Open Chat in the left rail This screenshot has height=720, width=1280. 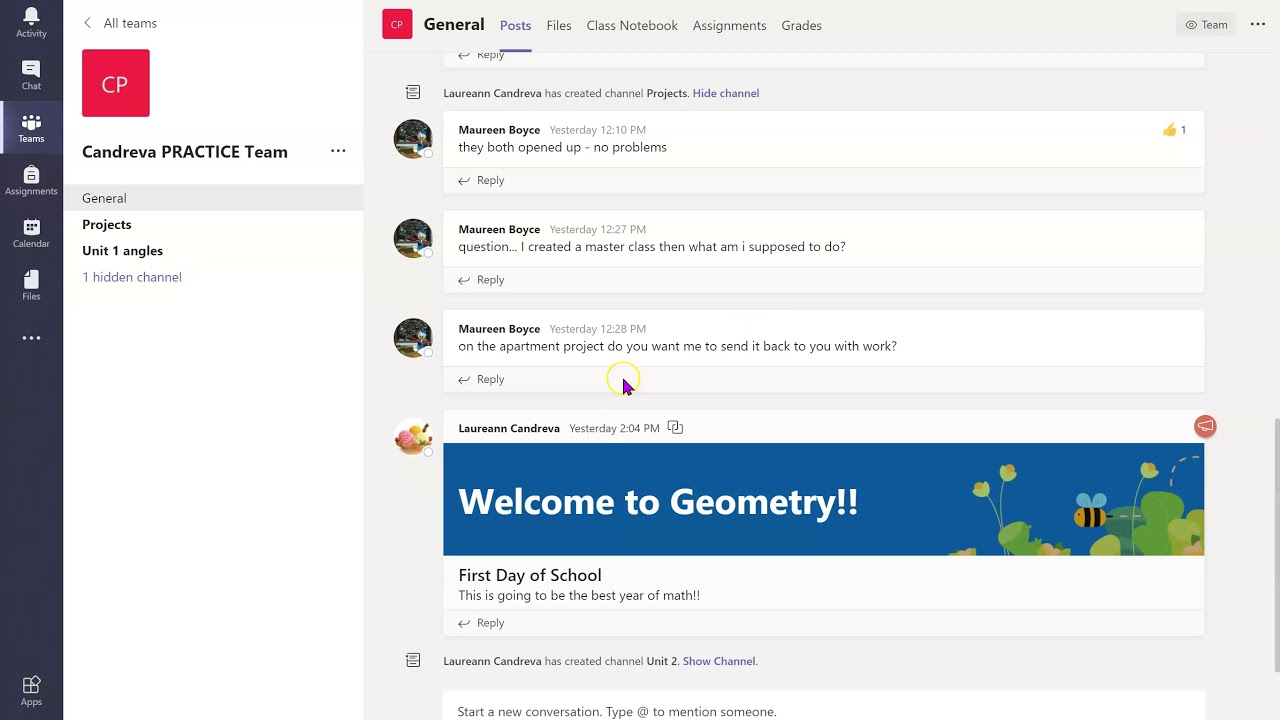click(x=31, y=75)
